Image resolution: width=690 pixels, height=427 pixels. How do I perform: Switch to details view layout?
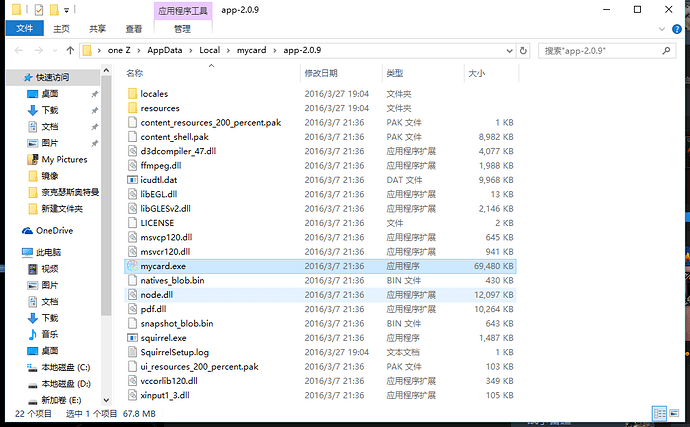660,413
